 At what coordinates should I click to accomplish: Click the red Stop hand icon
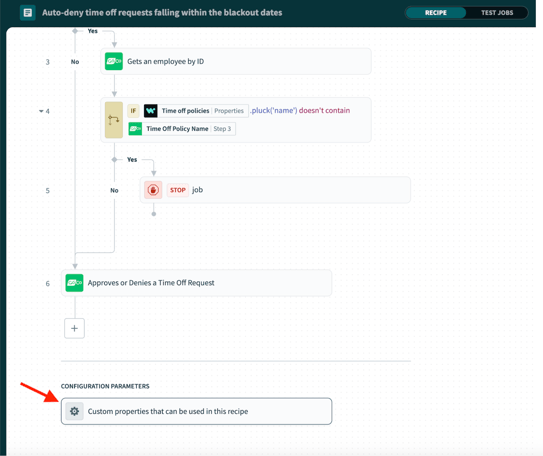point(153,190)
